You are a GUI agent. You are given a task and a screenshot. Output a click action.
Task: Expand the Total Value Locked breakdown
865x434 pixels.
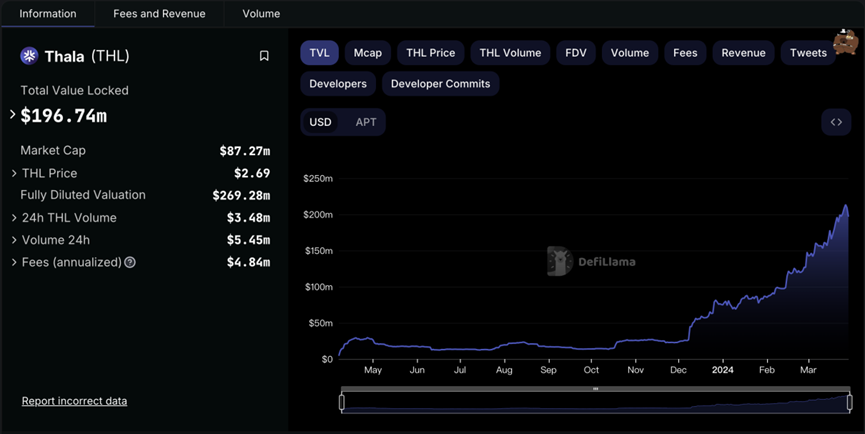click(13, 115)
